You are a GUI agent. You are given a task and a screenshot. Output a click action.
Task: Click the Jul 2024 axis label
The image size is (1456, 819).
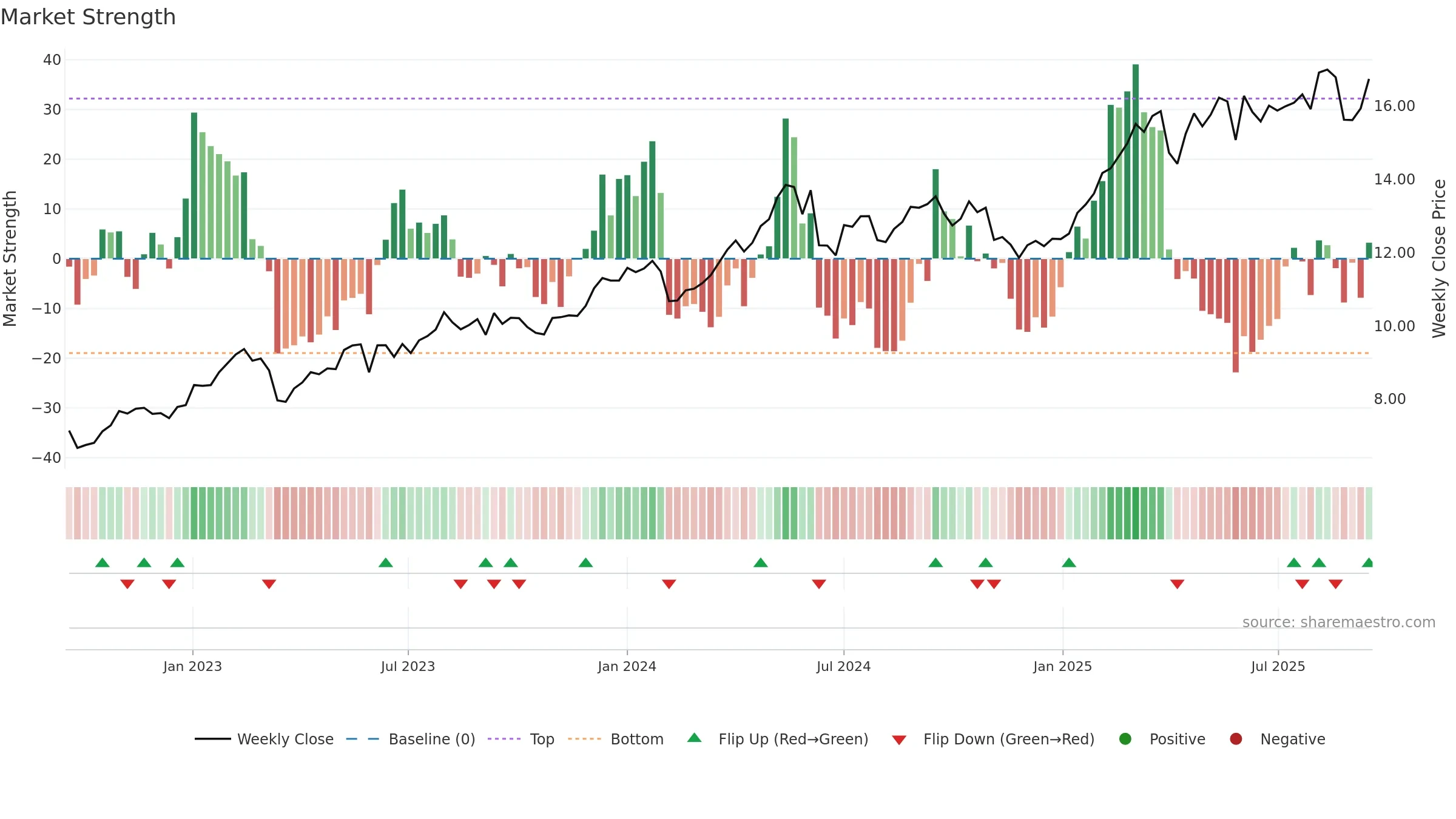pos(843,667)
